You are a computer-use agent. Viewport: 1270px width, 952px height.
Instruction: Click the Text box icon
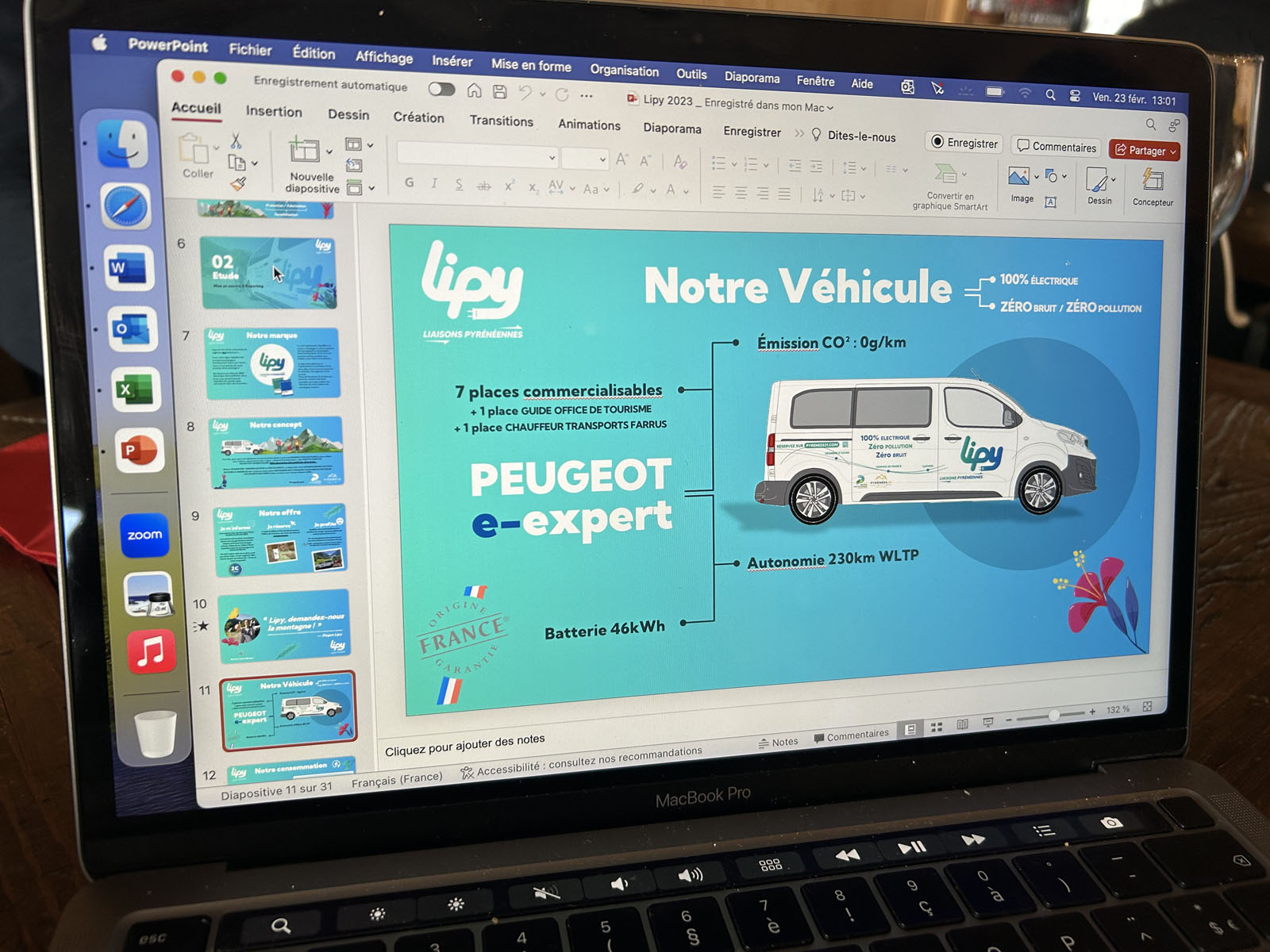pos(1050,202)
